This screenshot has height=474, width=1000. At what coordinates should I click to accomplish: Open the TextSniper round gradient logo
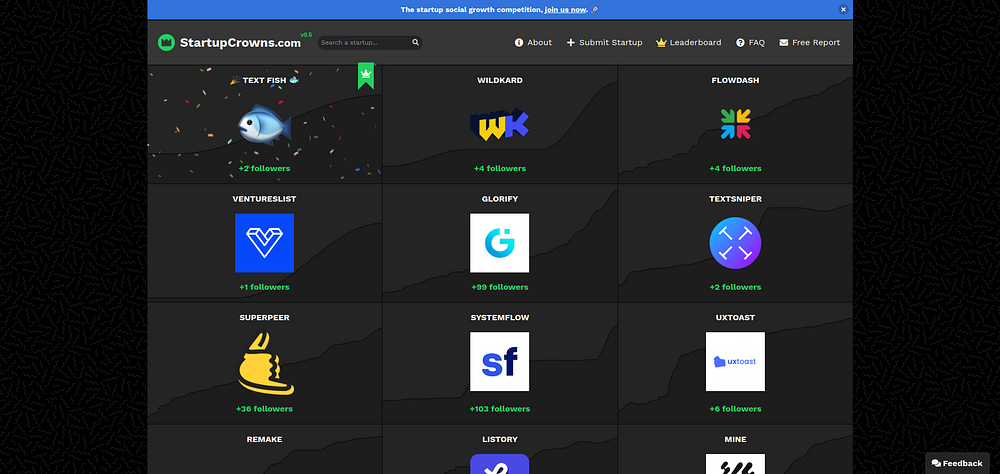pyautogui.click(x=735, y=243)
